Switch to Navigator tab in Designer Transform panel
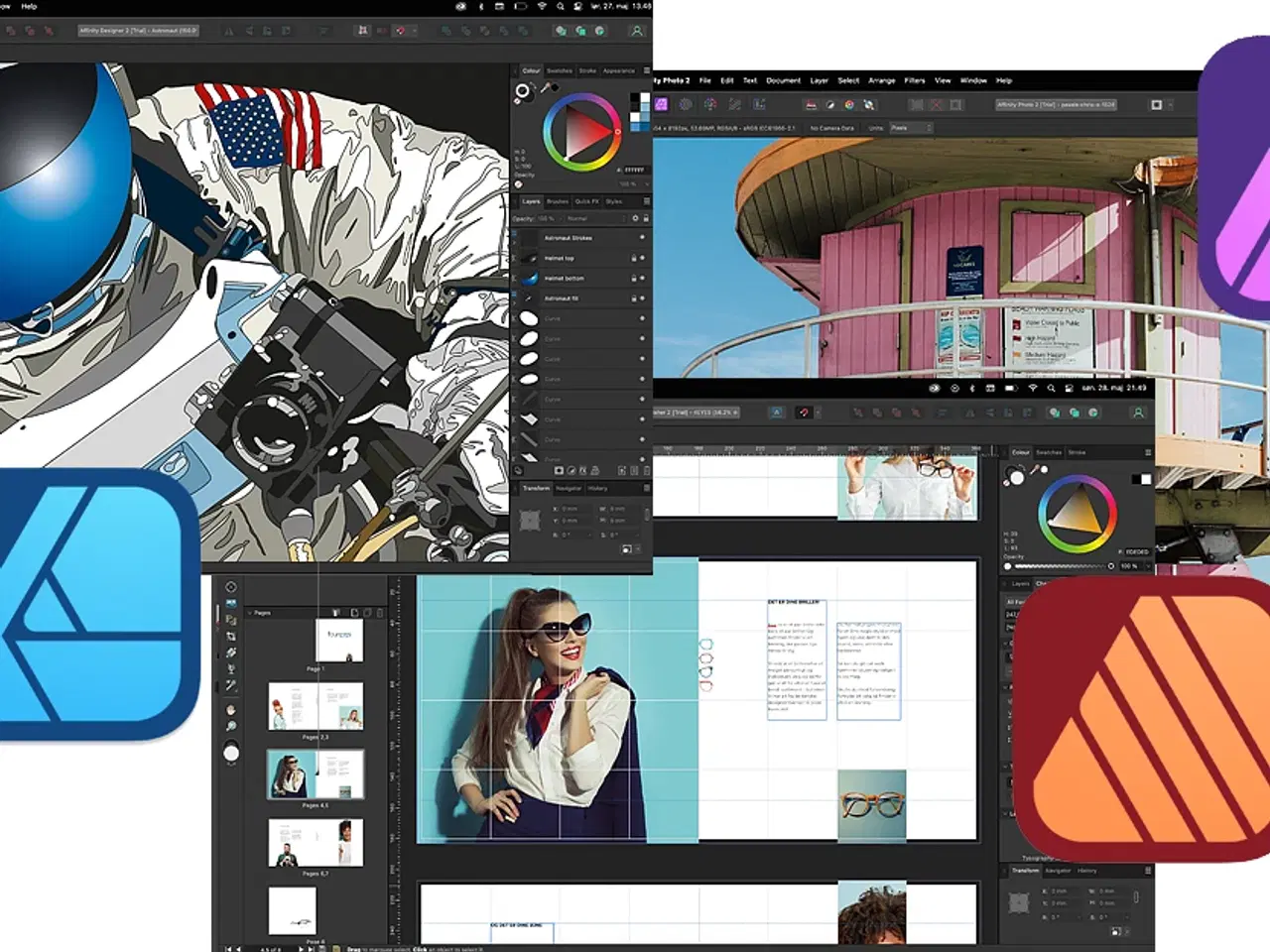The image size is (1270, 952). click(x=569, y=488)
